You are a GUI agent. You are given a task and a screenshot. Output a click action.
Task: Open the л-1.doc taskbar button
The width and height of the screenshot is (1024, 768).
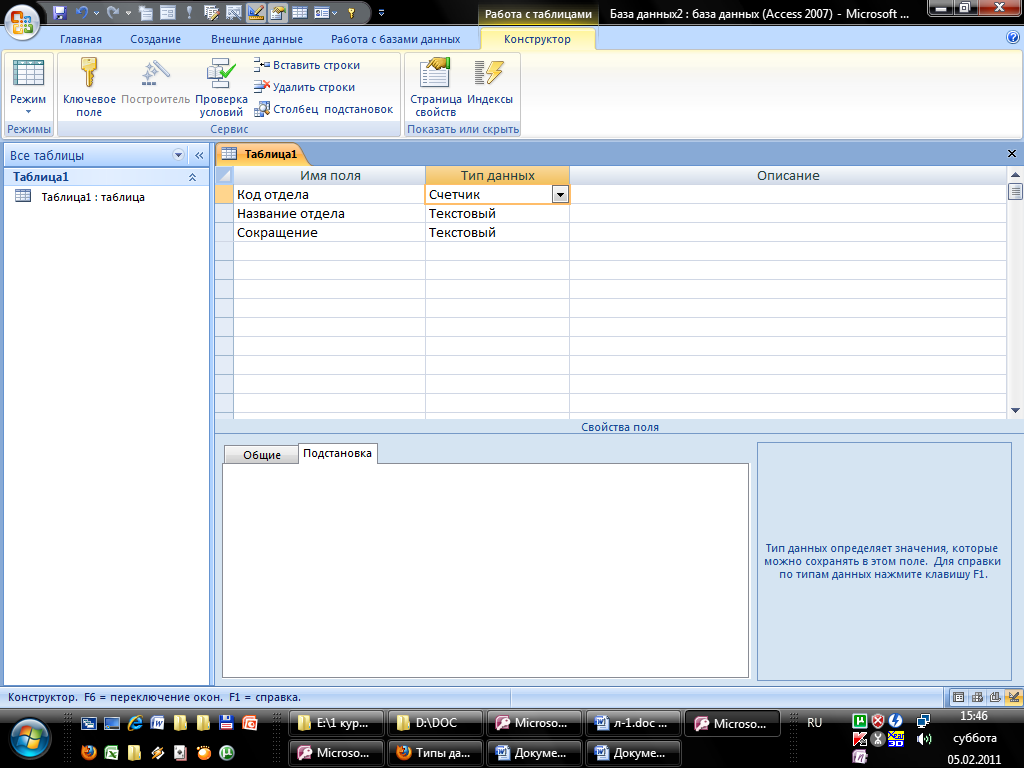click(633, 724)
